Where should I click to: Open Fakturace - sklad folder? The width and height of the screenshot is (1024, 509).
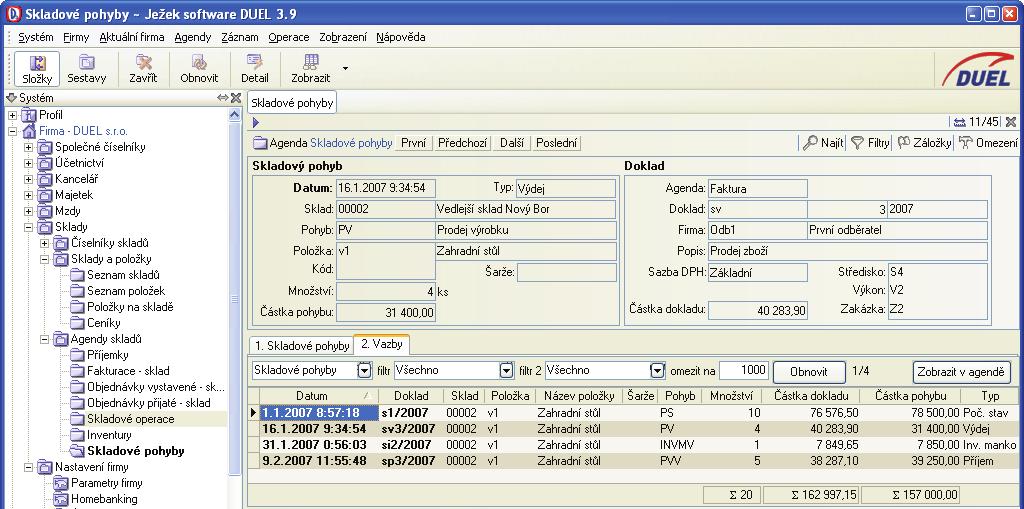[x=129, y=371]
